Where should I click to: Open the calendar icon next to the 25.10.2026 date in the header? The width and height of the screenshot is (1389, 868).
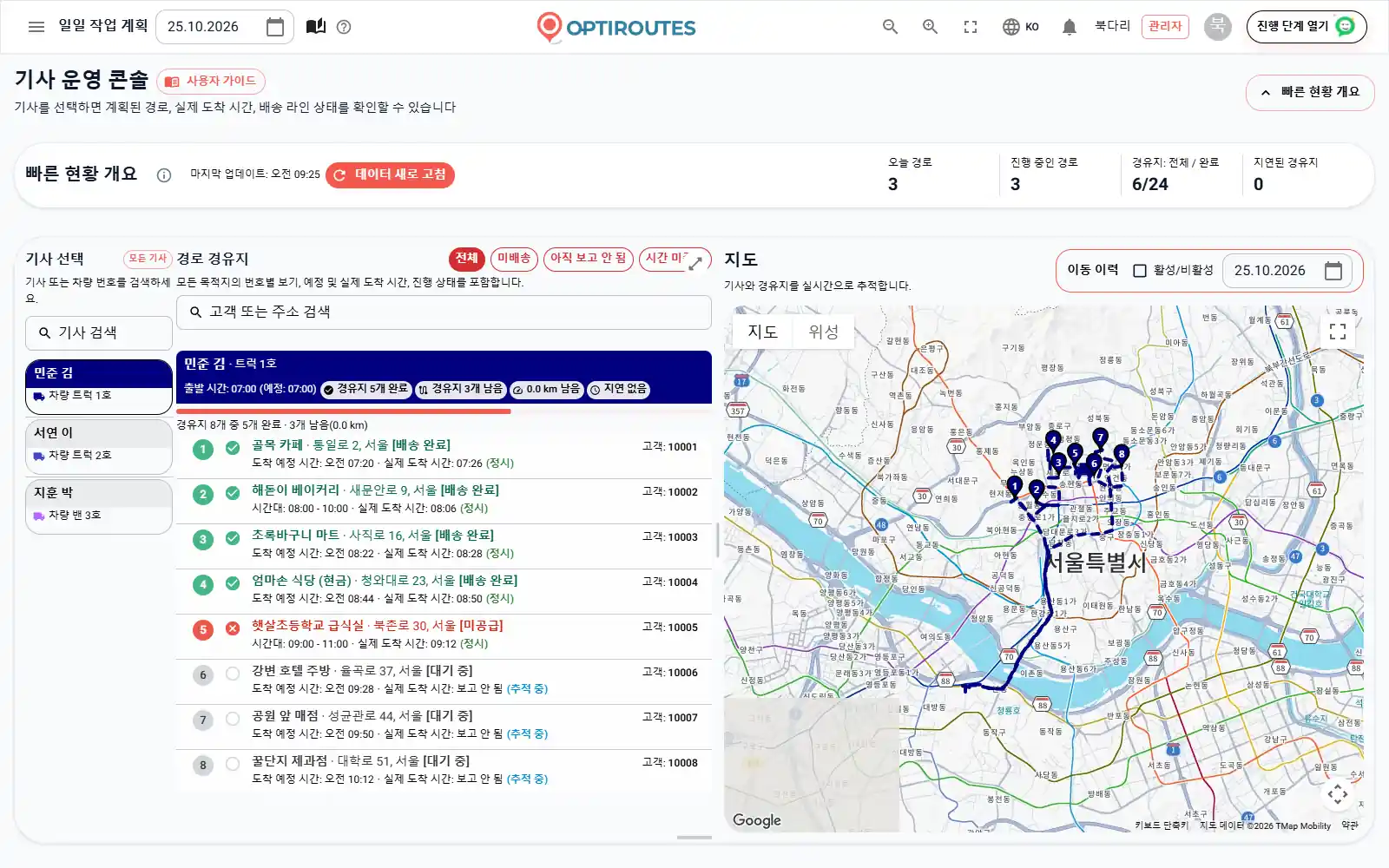click(274, 27)
